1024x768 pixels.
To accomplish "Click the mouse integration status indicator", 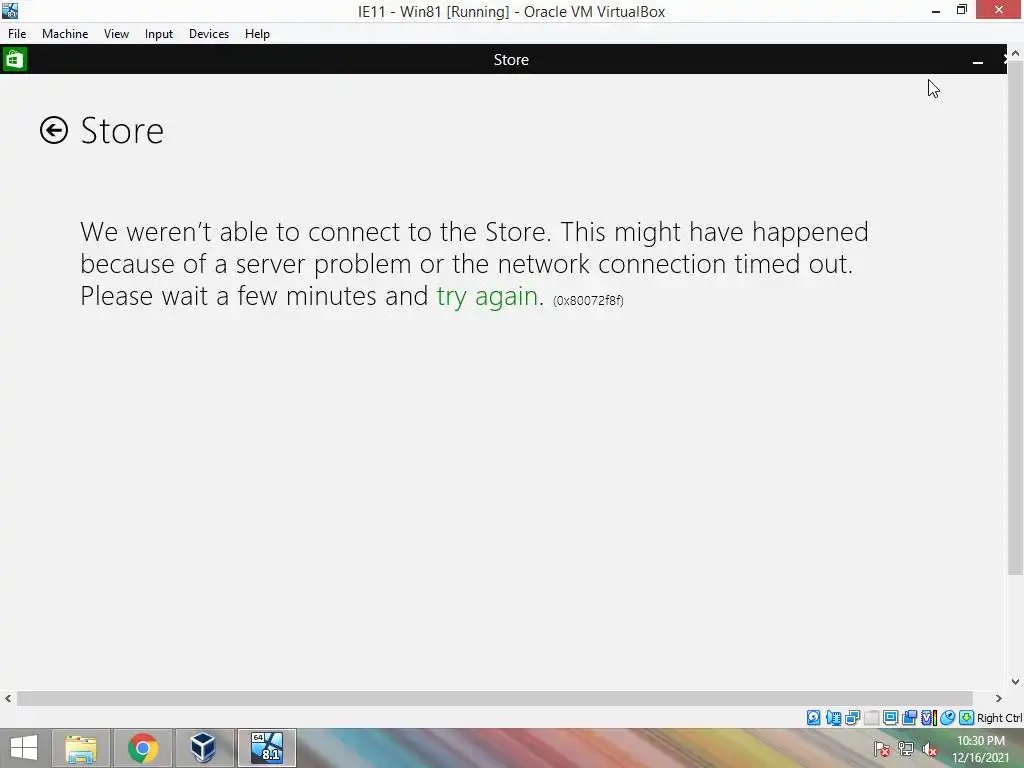I will coord(947,718).
